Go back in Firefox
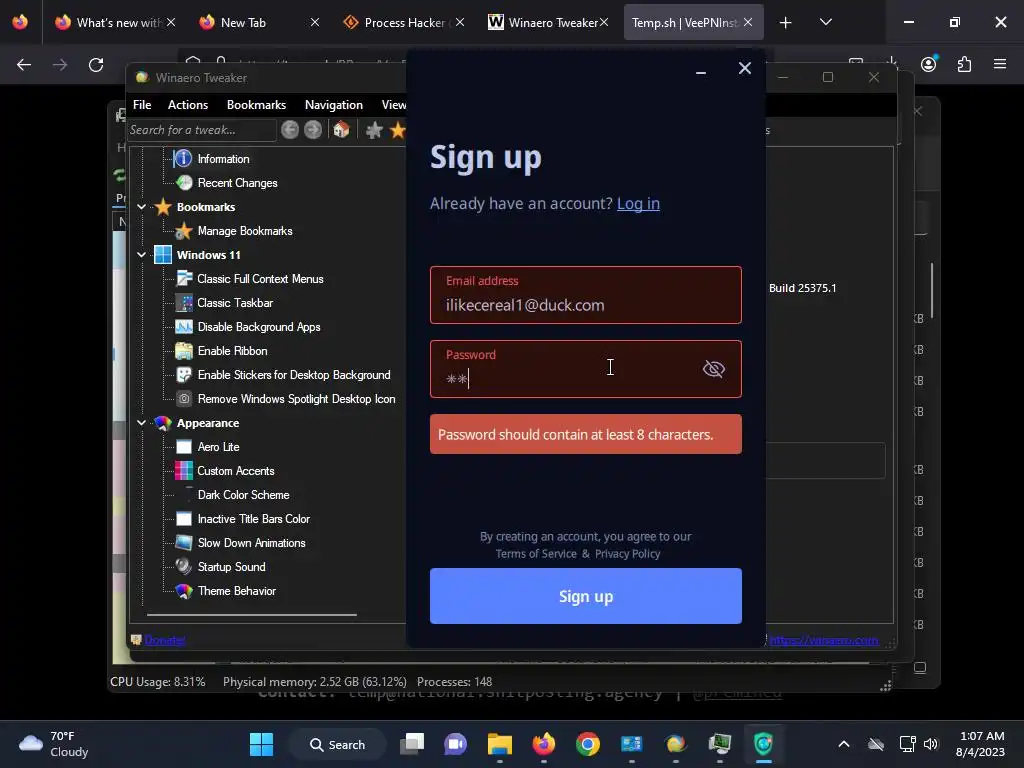This screenshot has height=768, width=1024. click(24, 65)
